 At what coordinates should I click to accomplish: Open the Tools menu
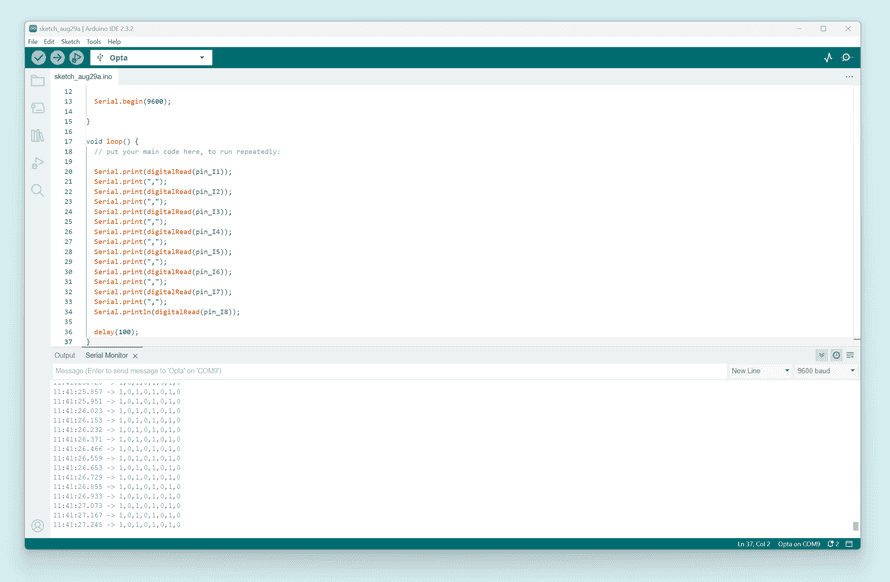pyautogui.click(x=94, y=42)
